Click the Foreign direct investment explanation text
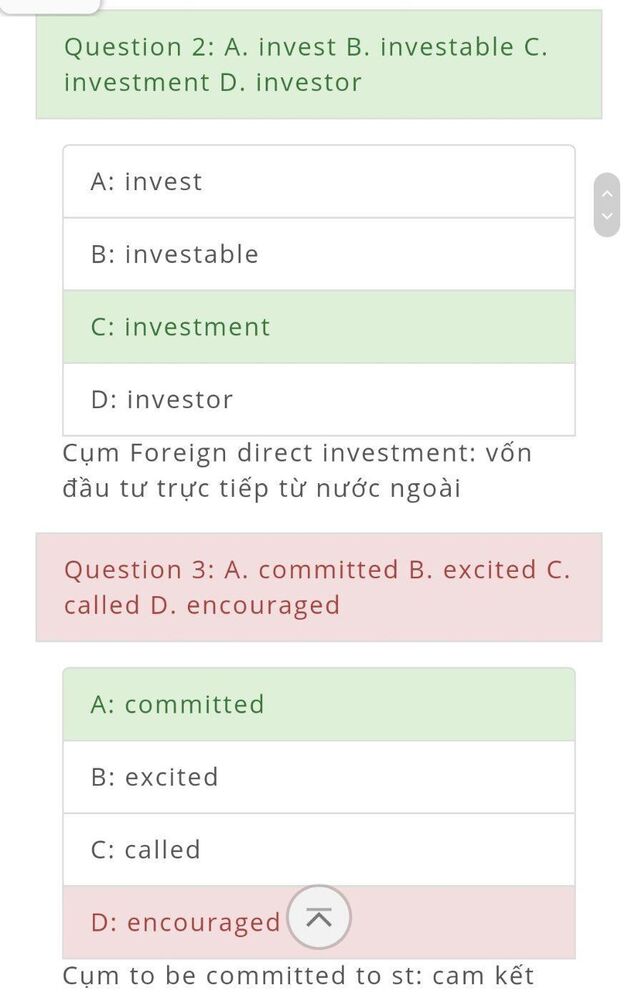 click(x=297, y=471)
